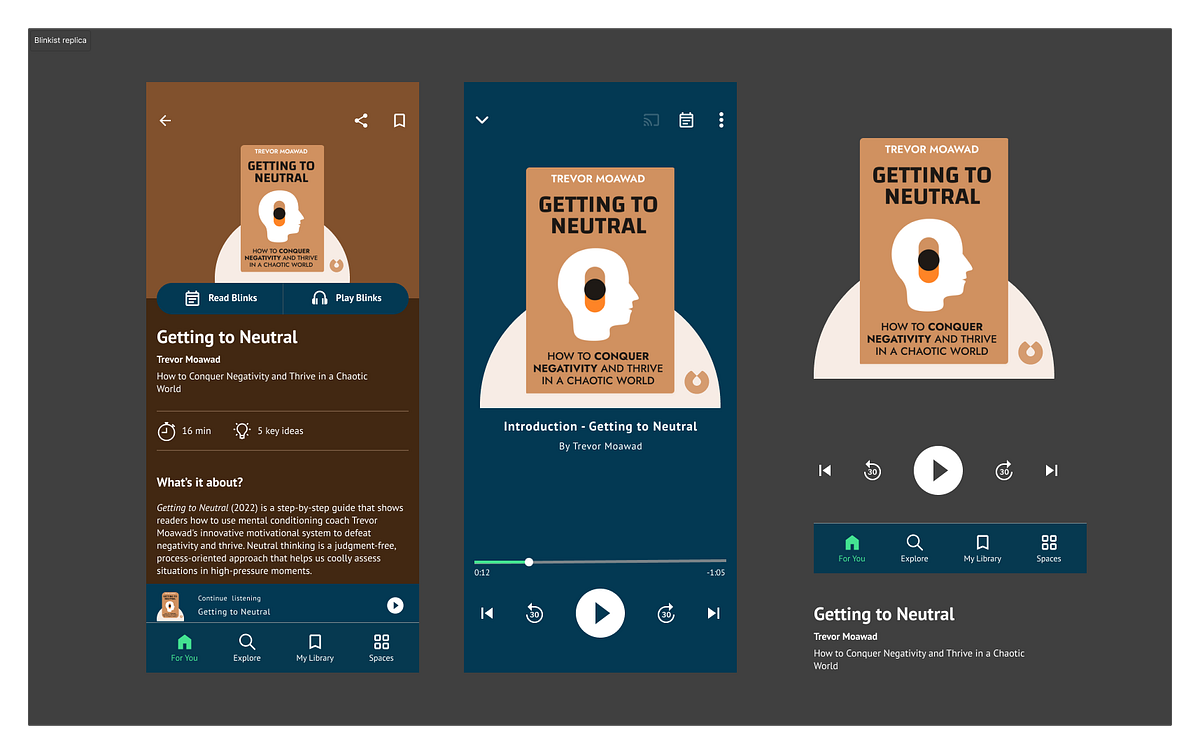This screenshot has height=754, width=1200.
Task: Rewind 30 seconds on the third screen
Action: [x=872, y=470]
